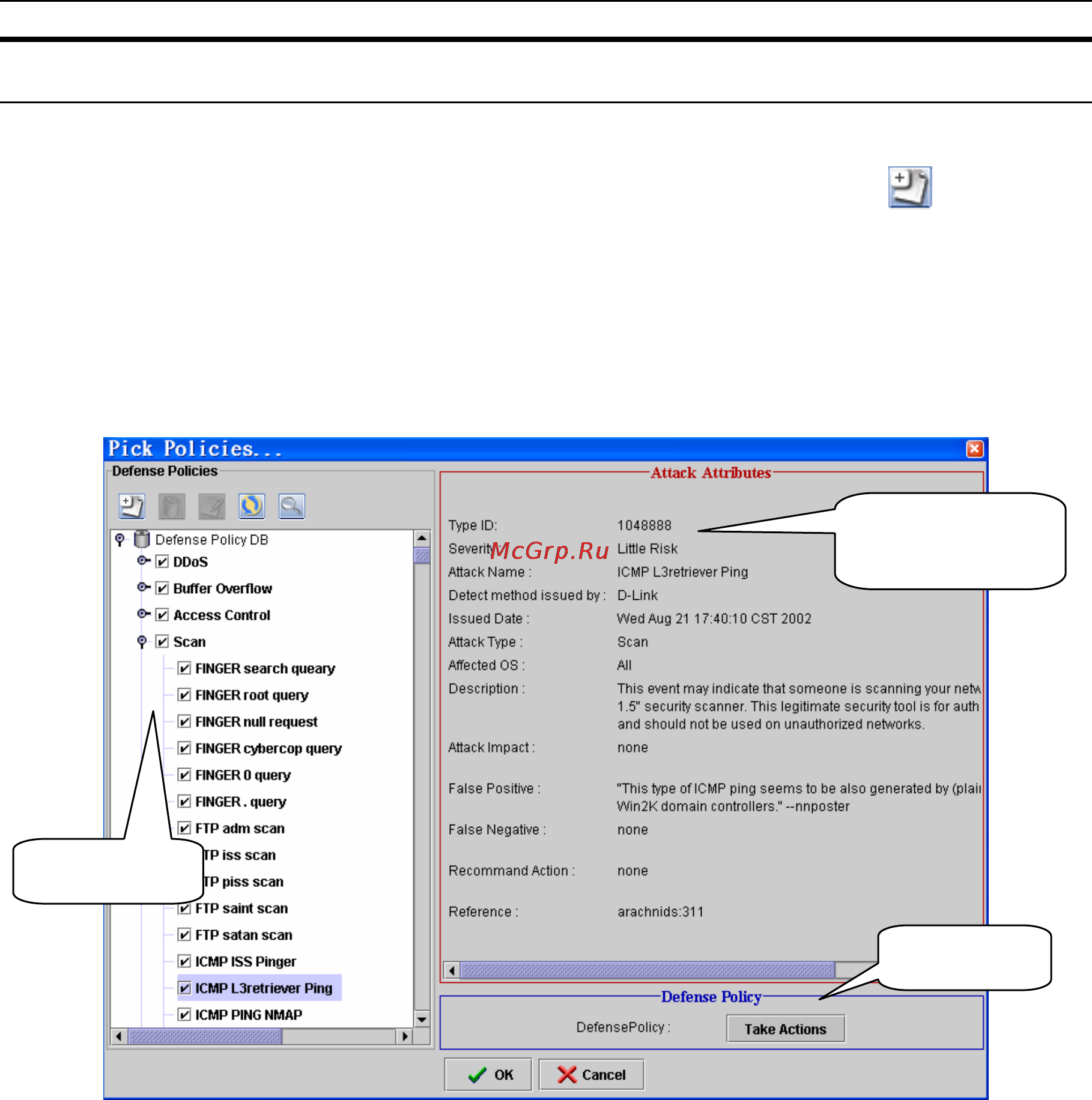Select ICMP ISS Pinger tree item

coord(246,962)
